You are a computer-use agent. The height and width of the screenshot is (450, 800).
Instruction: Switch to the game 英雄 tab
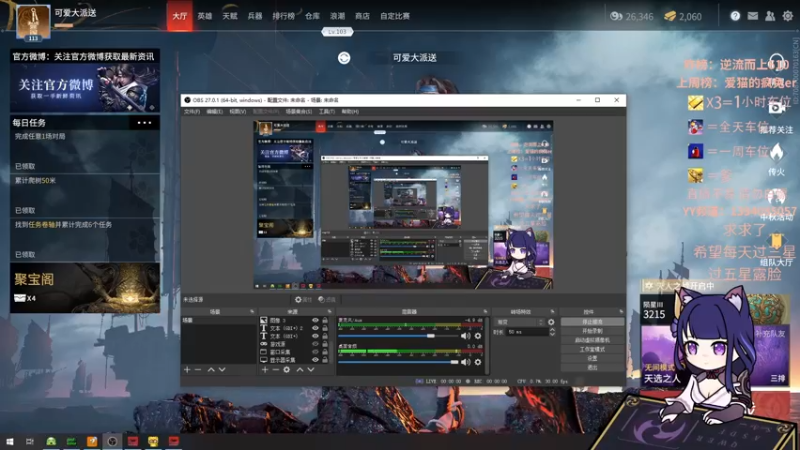(x=205, y=16)
